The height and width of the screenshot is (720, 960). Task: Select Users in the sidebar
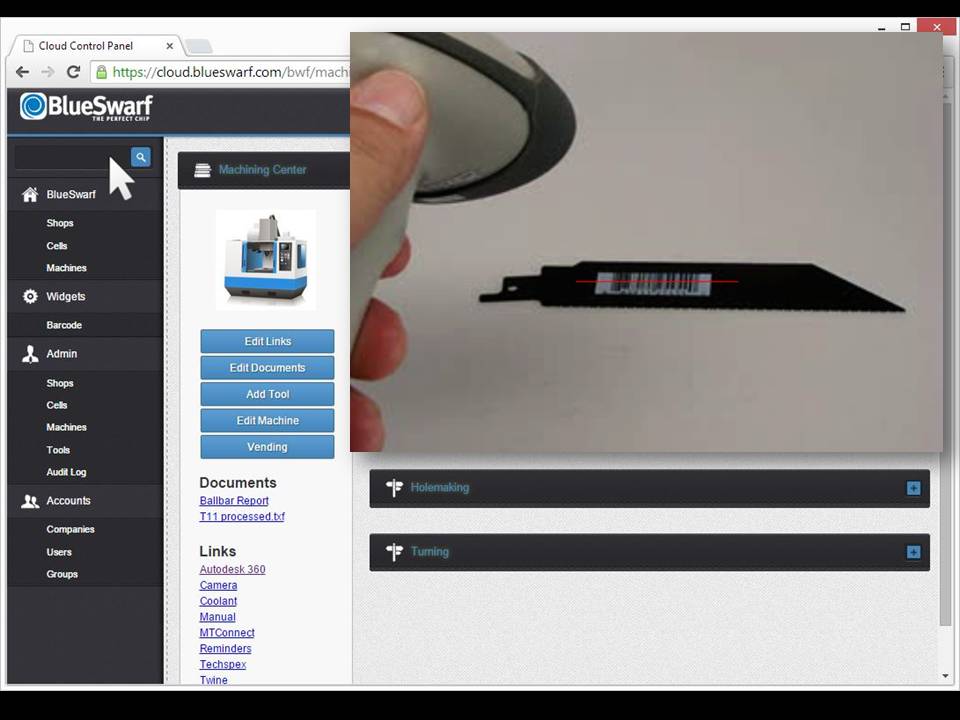[59, 552]
